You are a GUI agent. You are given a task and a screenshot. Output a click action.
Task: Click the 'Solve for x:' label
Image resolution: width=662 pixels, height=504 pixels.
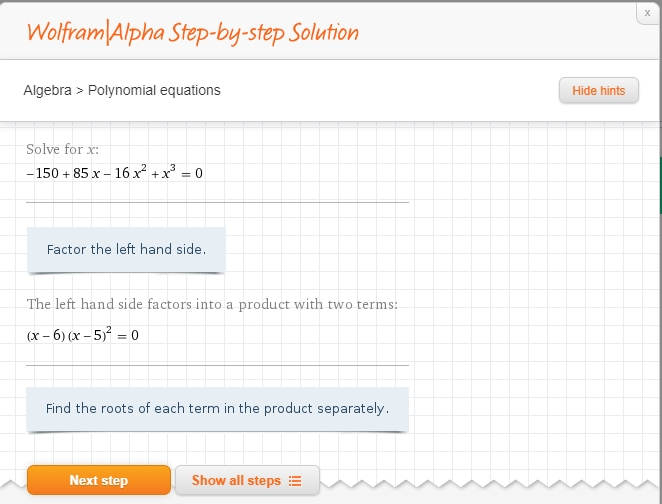[x=62, y=149]
